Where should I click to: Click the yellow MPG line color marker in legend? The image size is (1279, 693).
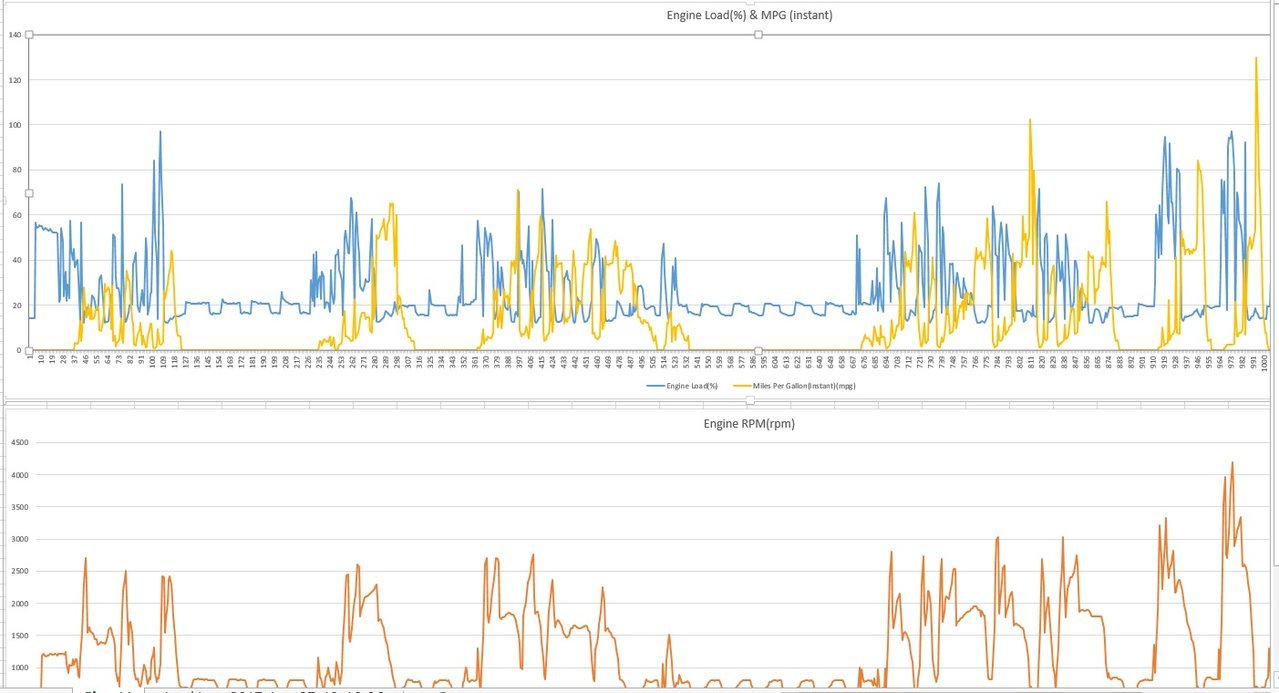click(743, 385)
